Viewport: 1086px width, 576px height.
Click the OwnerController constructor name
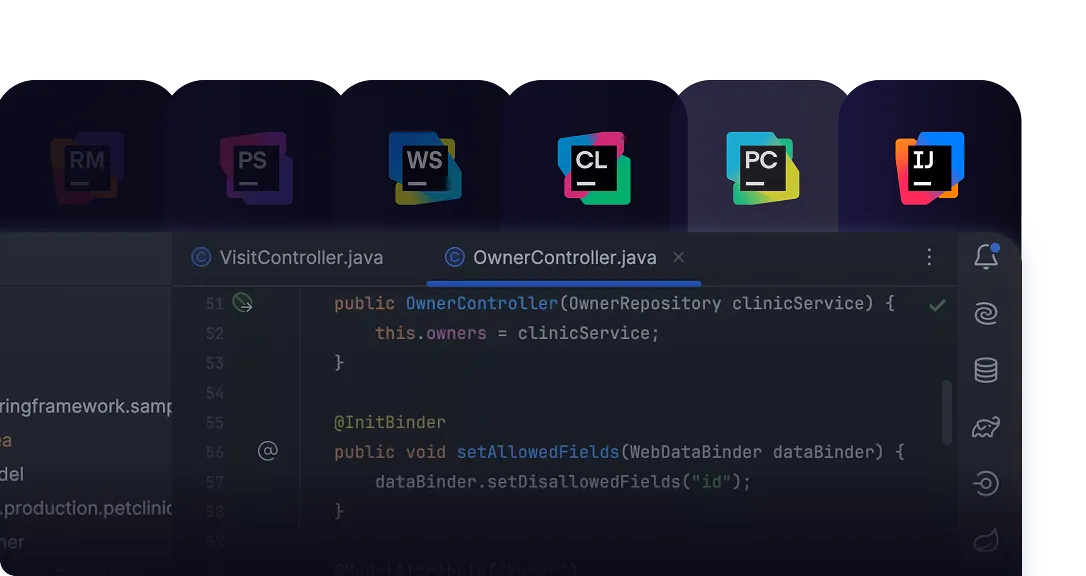(481, 303)
